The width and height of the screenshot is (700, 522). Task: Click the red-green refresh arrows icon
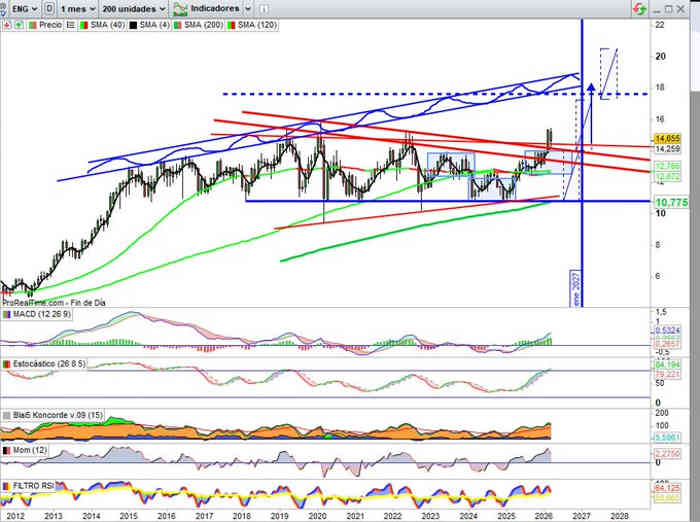click(637, 7)
